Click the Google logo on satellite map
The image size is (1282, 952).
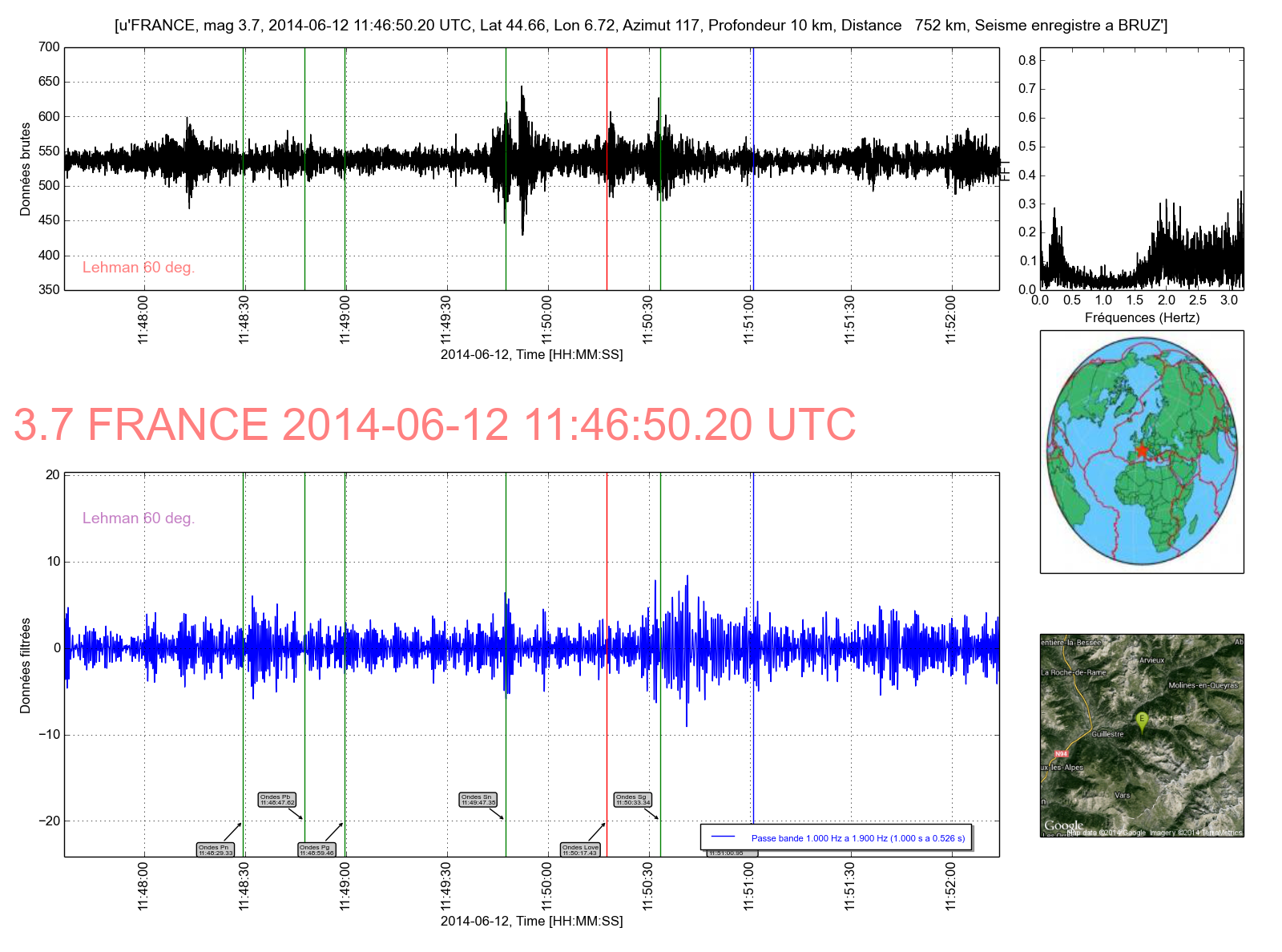1063,825
